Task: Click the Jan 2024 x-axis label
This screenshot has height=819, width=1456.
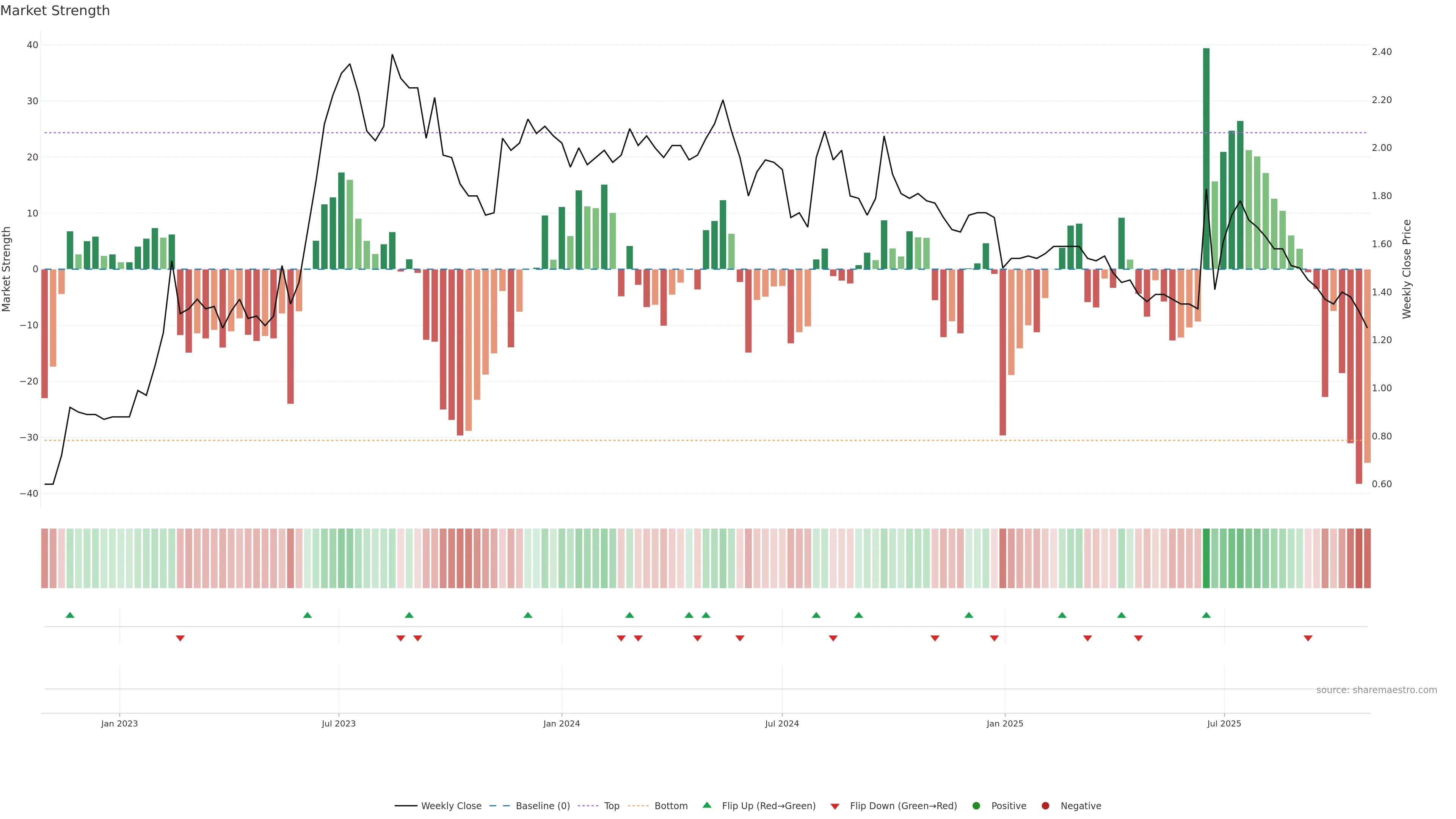Action: pos(561,723)
